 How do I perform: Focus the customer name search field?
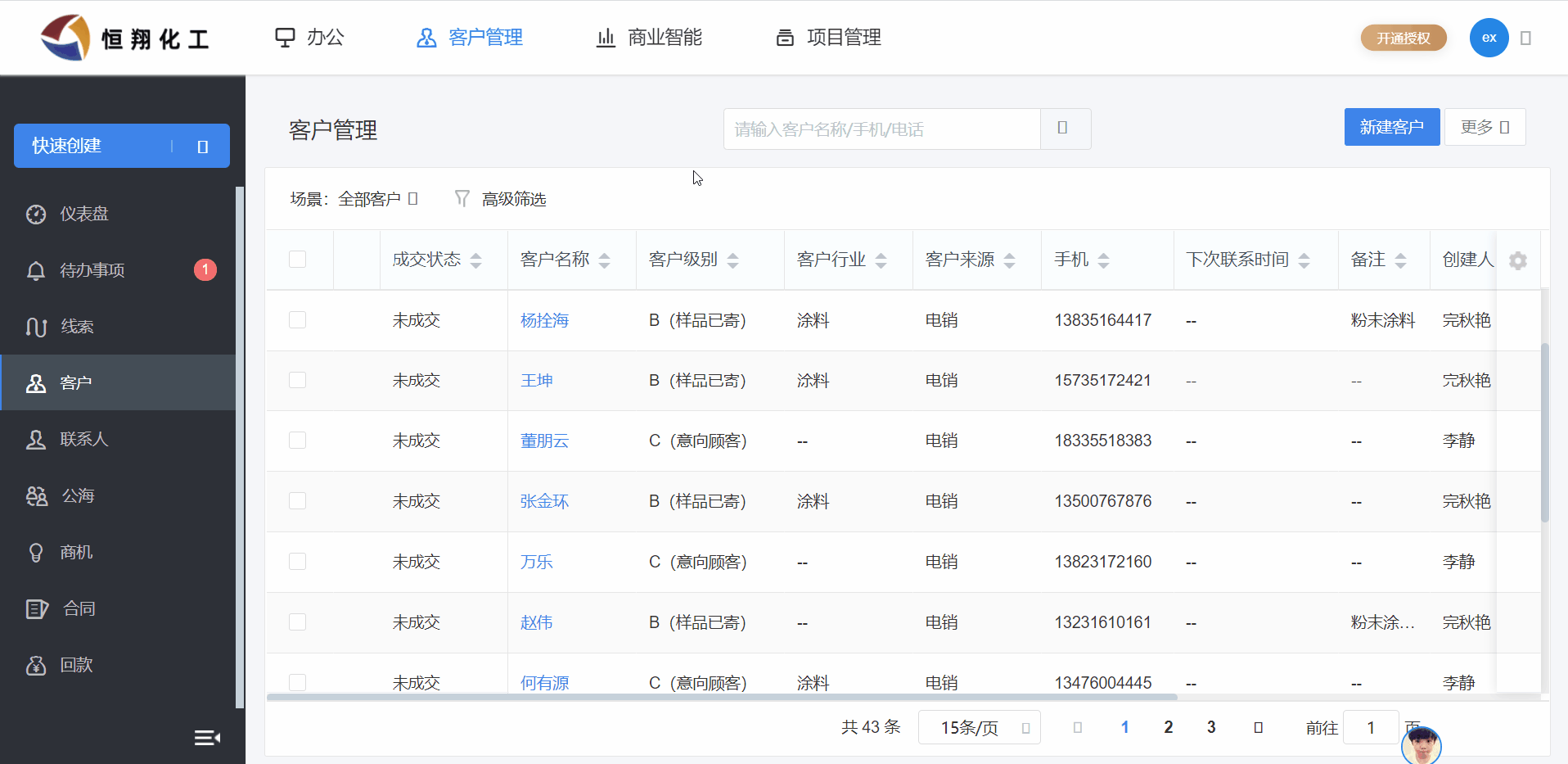881,129
